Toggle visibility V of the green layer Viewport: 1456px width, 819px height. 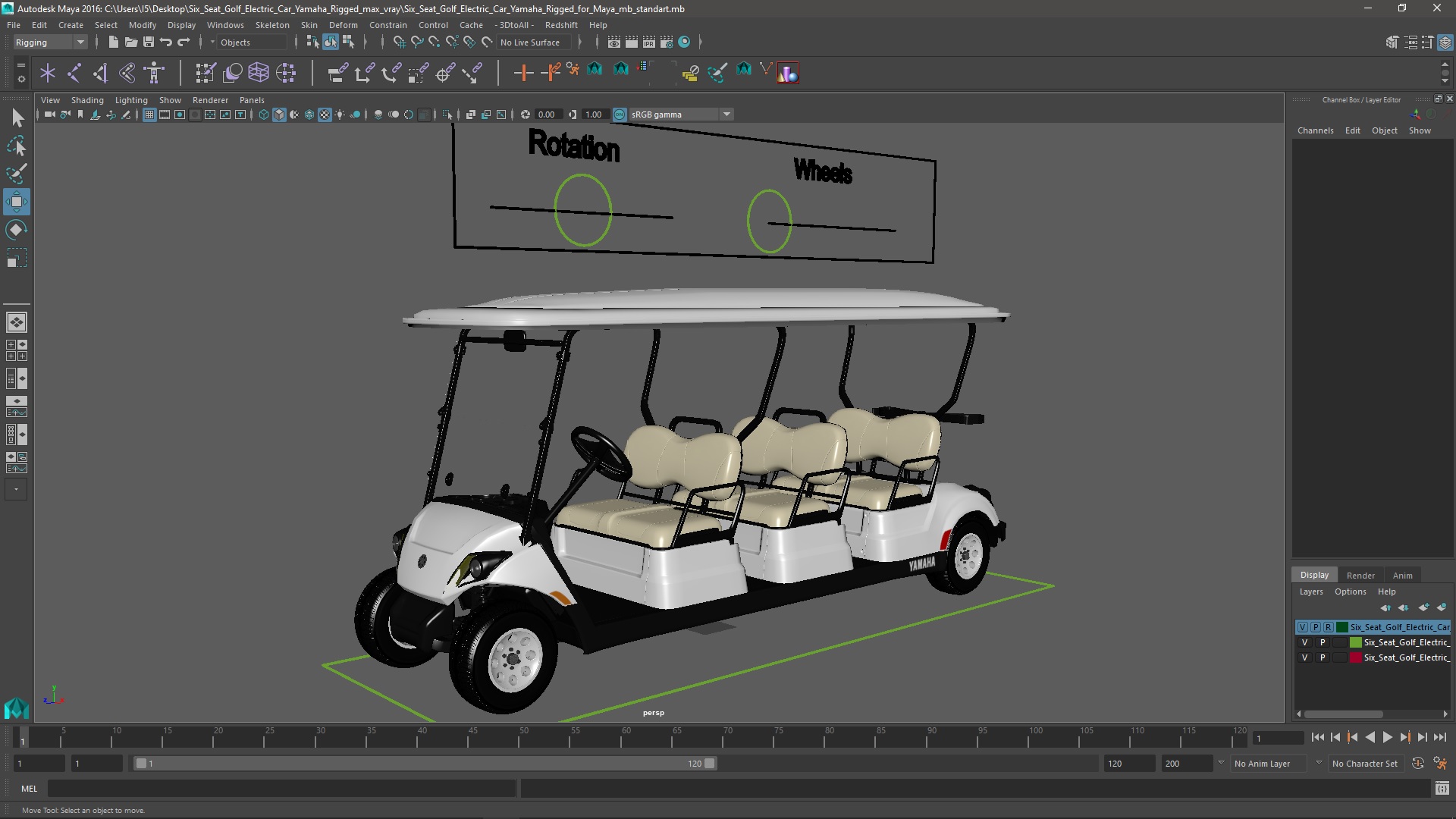click(1304, 642)
